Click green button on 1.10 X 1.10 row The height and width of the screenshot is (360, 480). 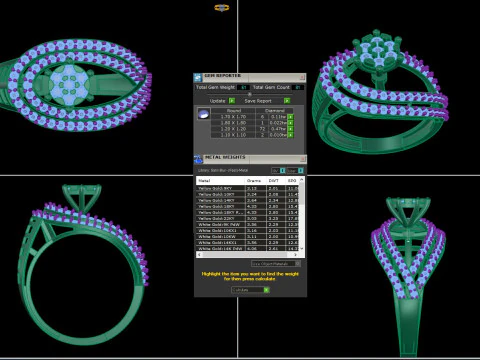point(290,135)
